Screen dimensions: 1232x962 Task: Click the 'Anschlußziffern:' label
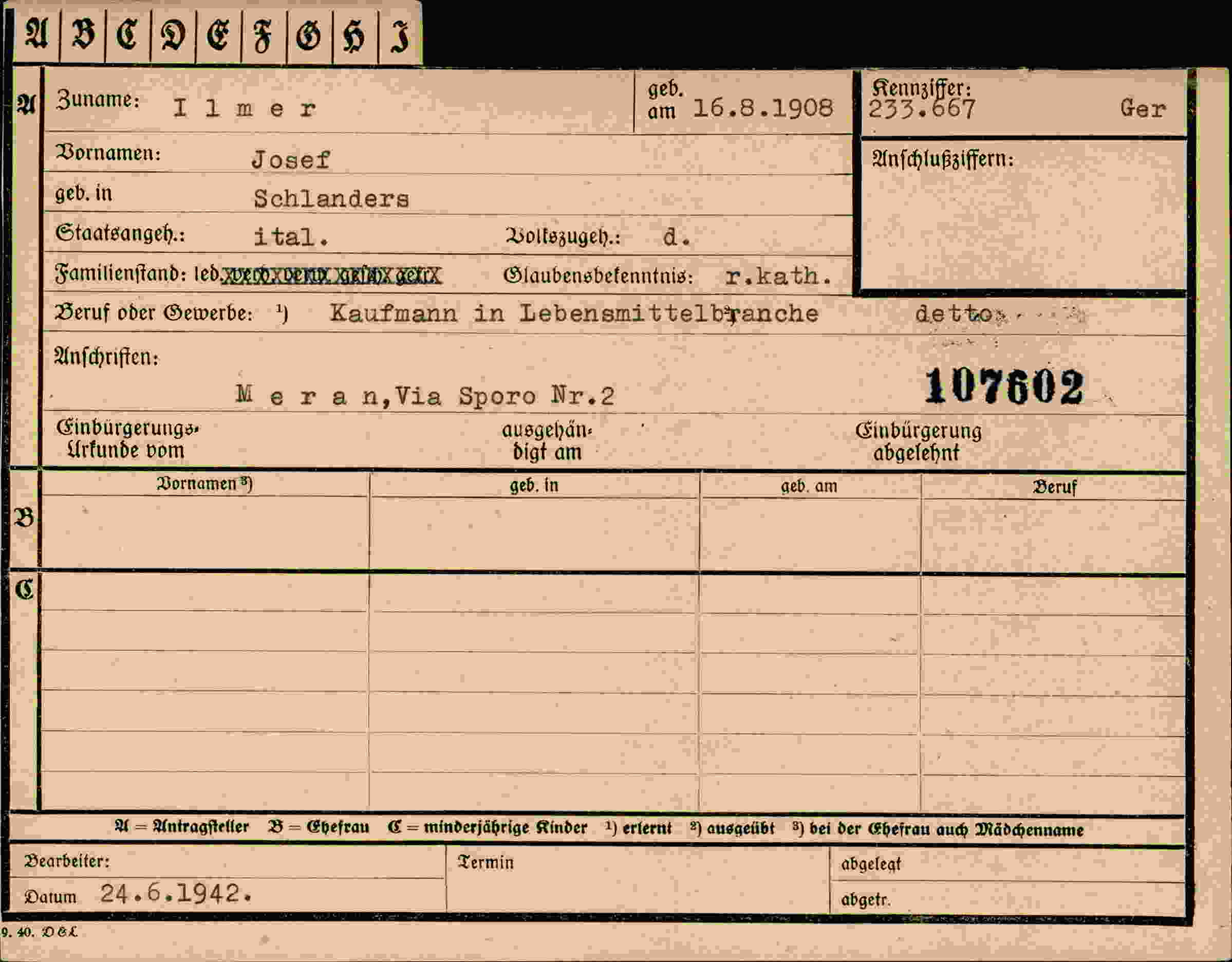pos(943,160)
